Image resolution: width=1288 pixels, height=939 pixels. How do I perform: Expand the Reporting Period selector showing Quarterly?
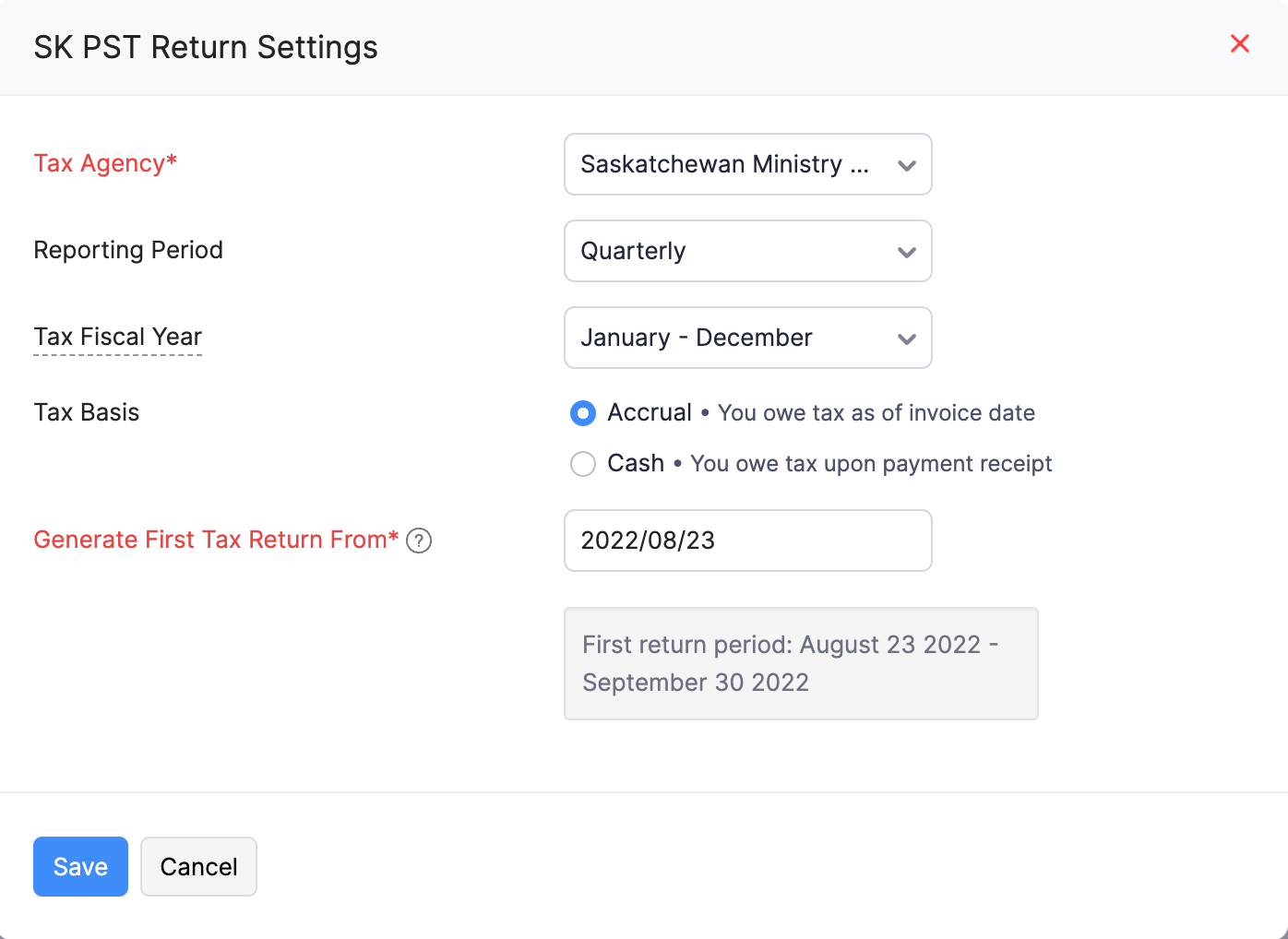[747, 251]
